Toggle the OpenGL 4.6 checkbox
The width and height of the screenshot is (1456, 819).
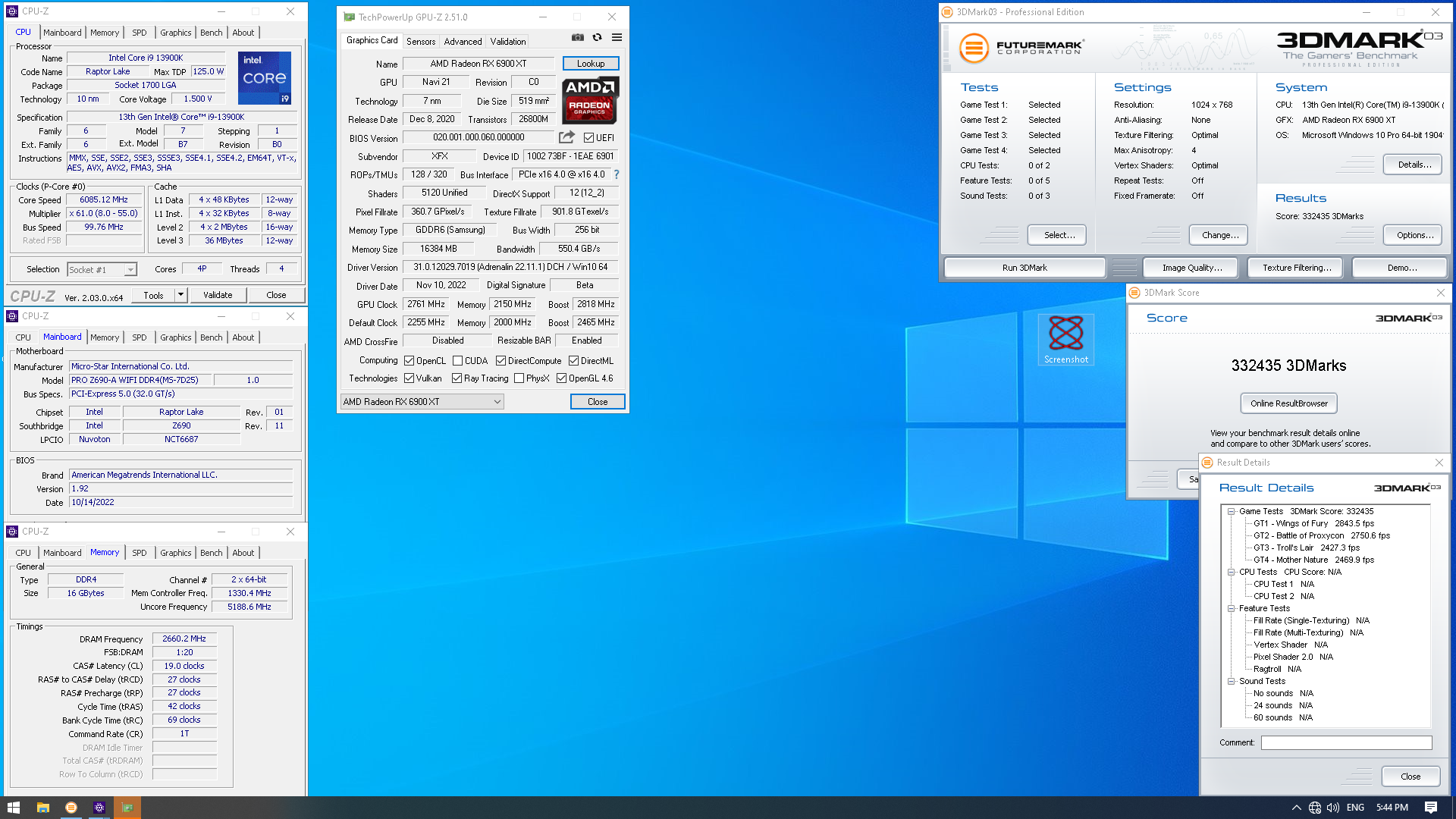click(x=562, y=378)
